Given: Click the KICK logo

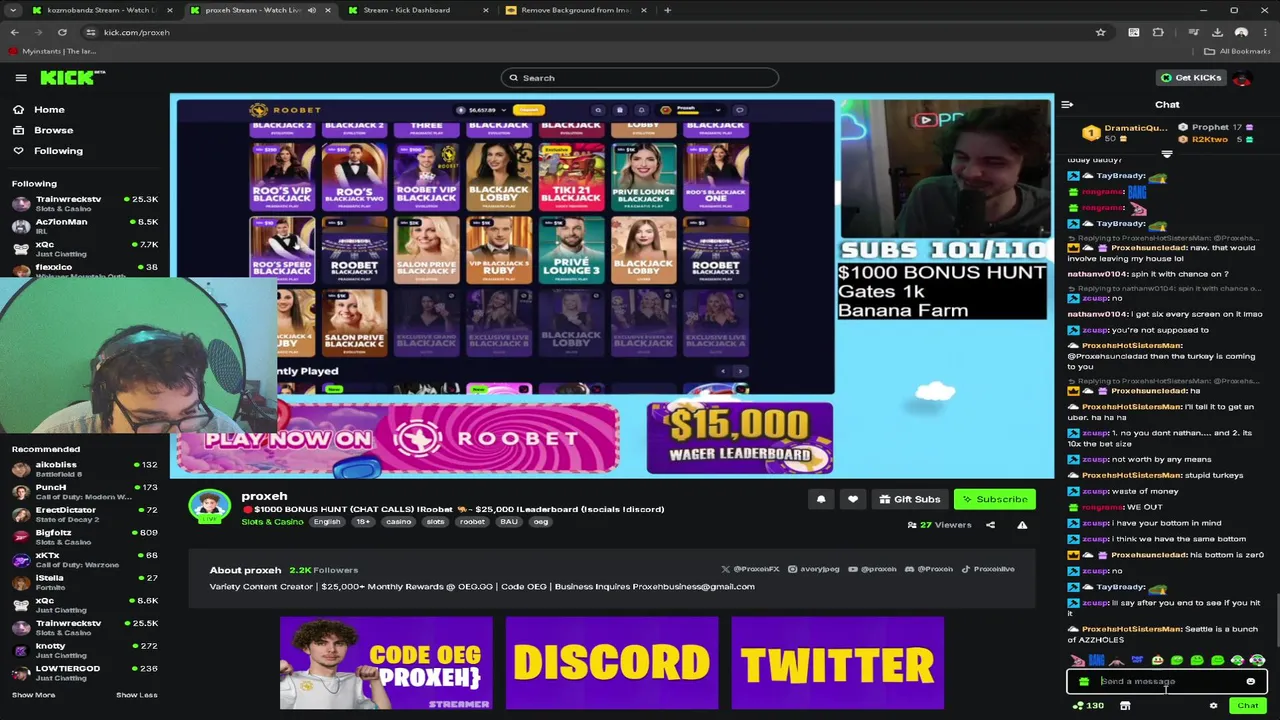Looking at the screenshot, I should tap(72, 78).
